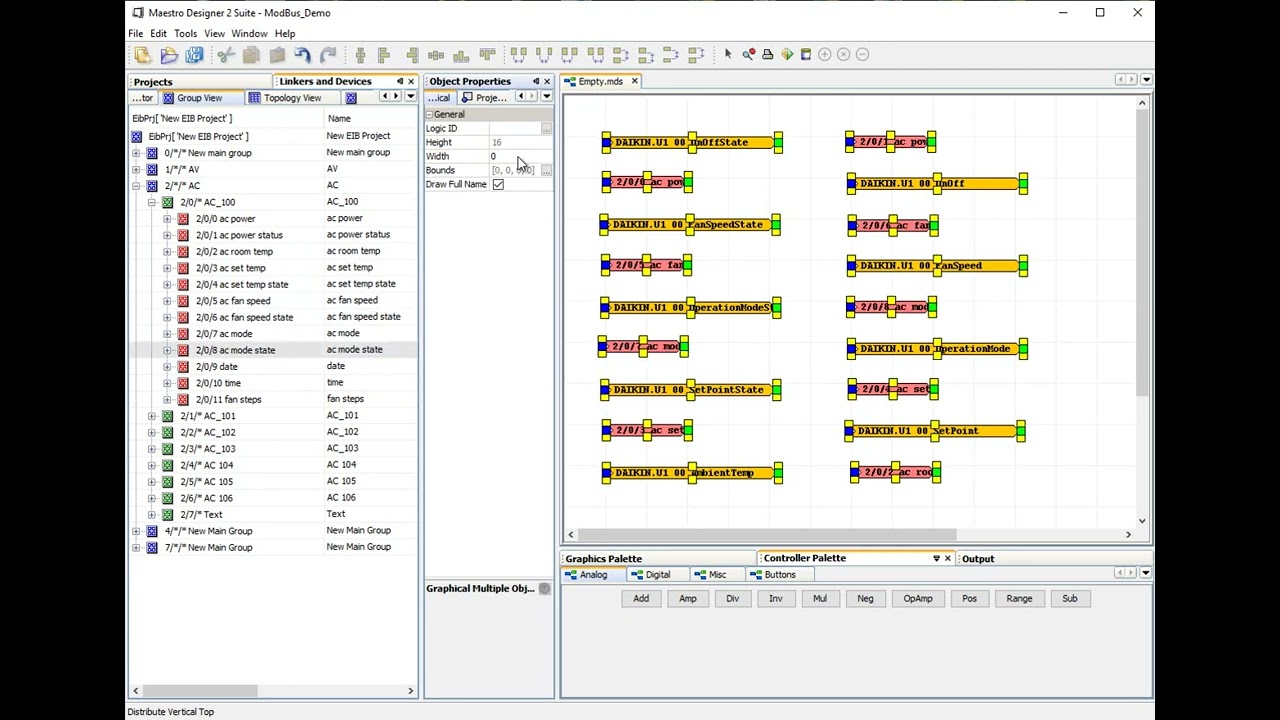Open tab list dropdown in Linkers panel
Viewport: 1280px width, 720px height.
tap(410, 97)
